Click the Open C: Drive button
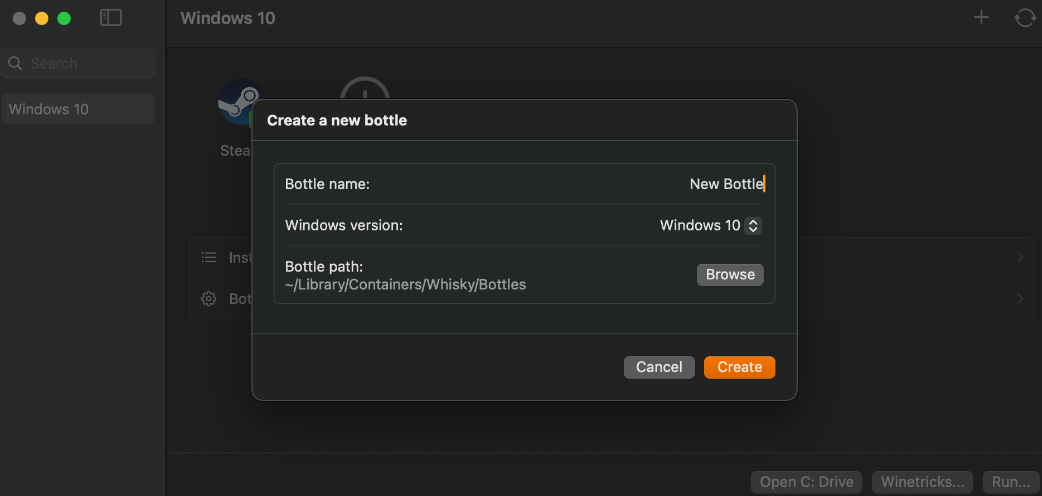 click(806, 482)
